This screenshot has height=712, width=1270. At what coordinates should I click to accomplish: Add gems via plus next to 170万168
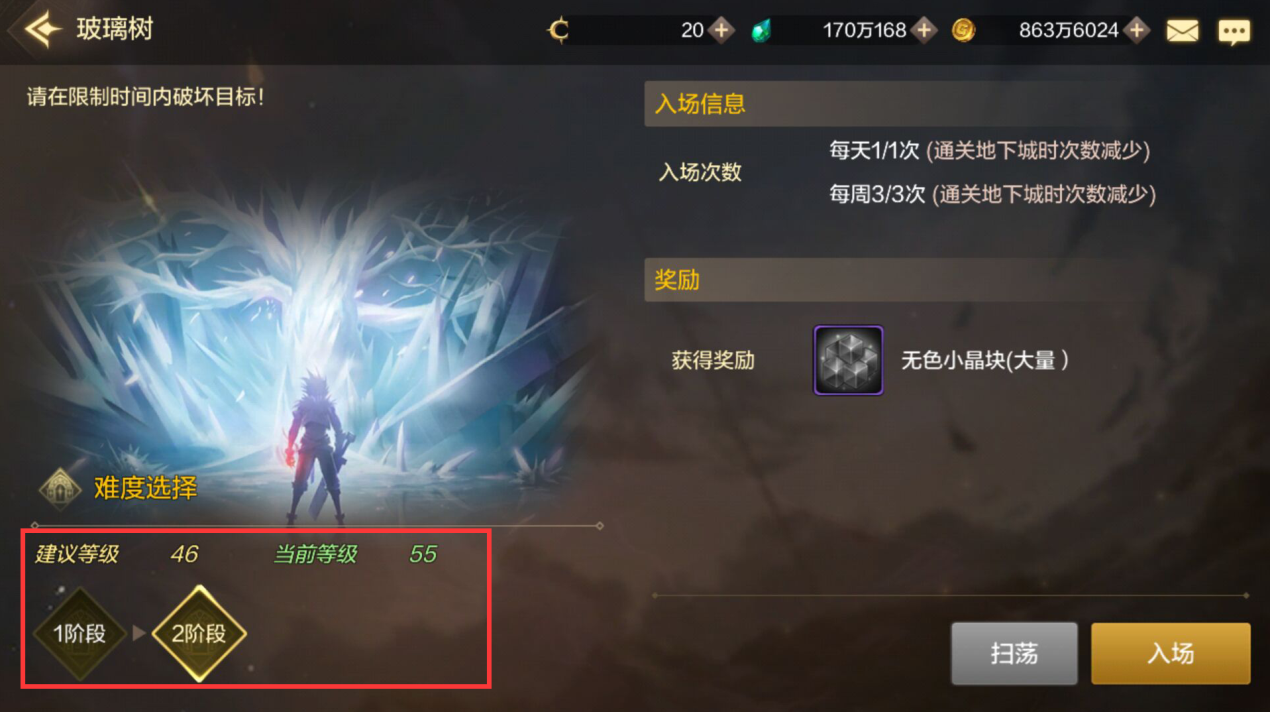click(x=924, y=31)
